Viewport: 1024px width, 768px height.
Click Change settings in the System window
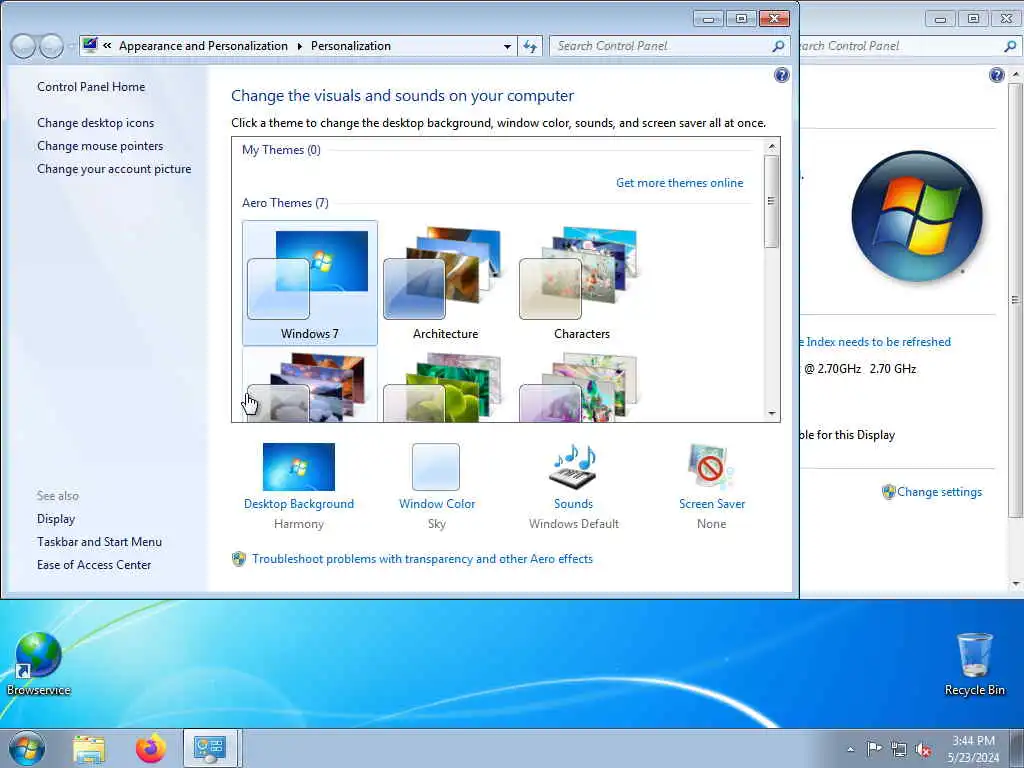939,492
